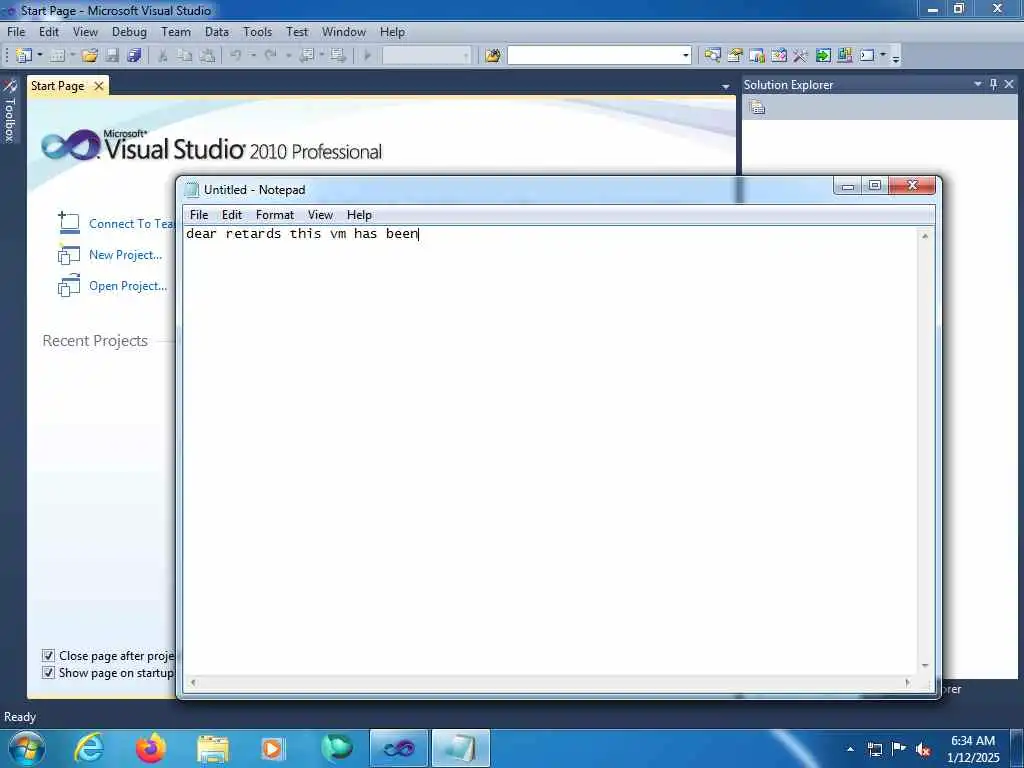
Task: Select the Start Page tab
Action: [x=57, y=86]
